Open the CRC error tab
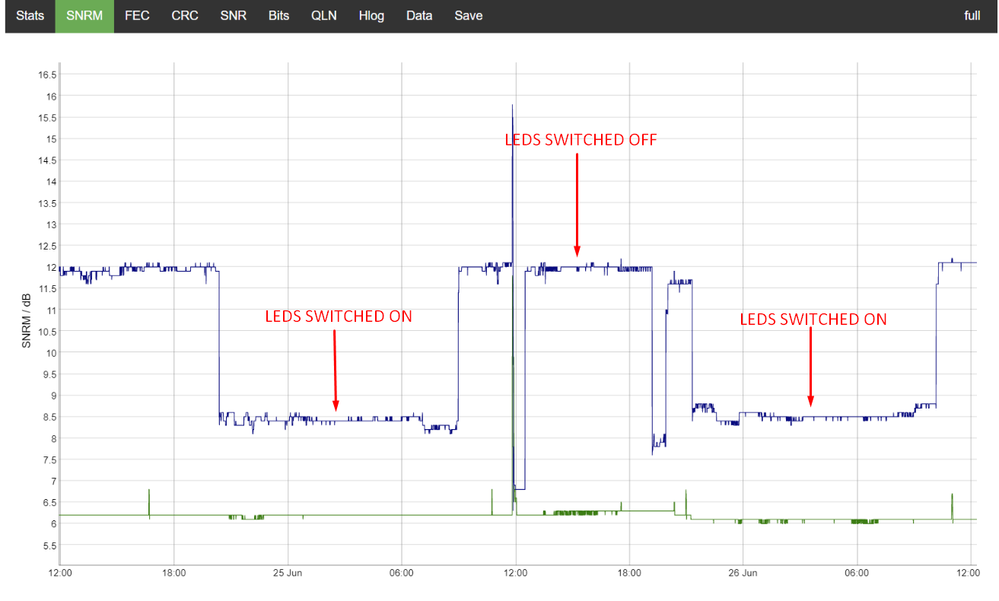Viewport: 999px width, 601px height. (x=184, y=16)
